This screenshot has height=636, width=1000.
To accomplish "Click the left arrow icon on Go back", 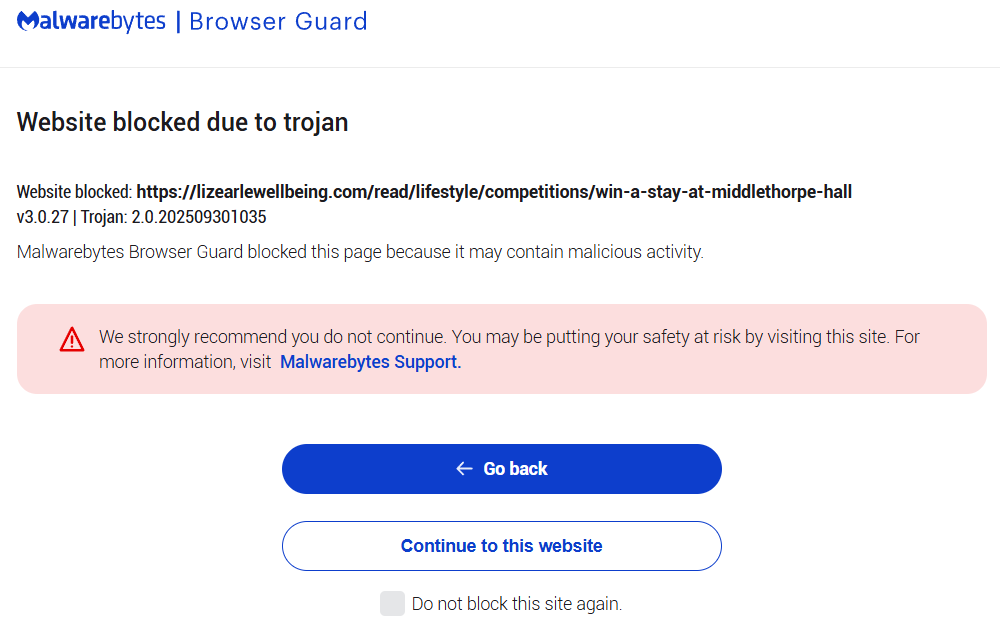I will click(x=464, y=469).
